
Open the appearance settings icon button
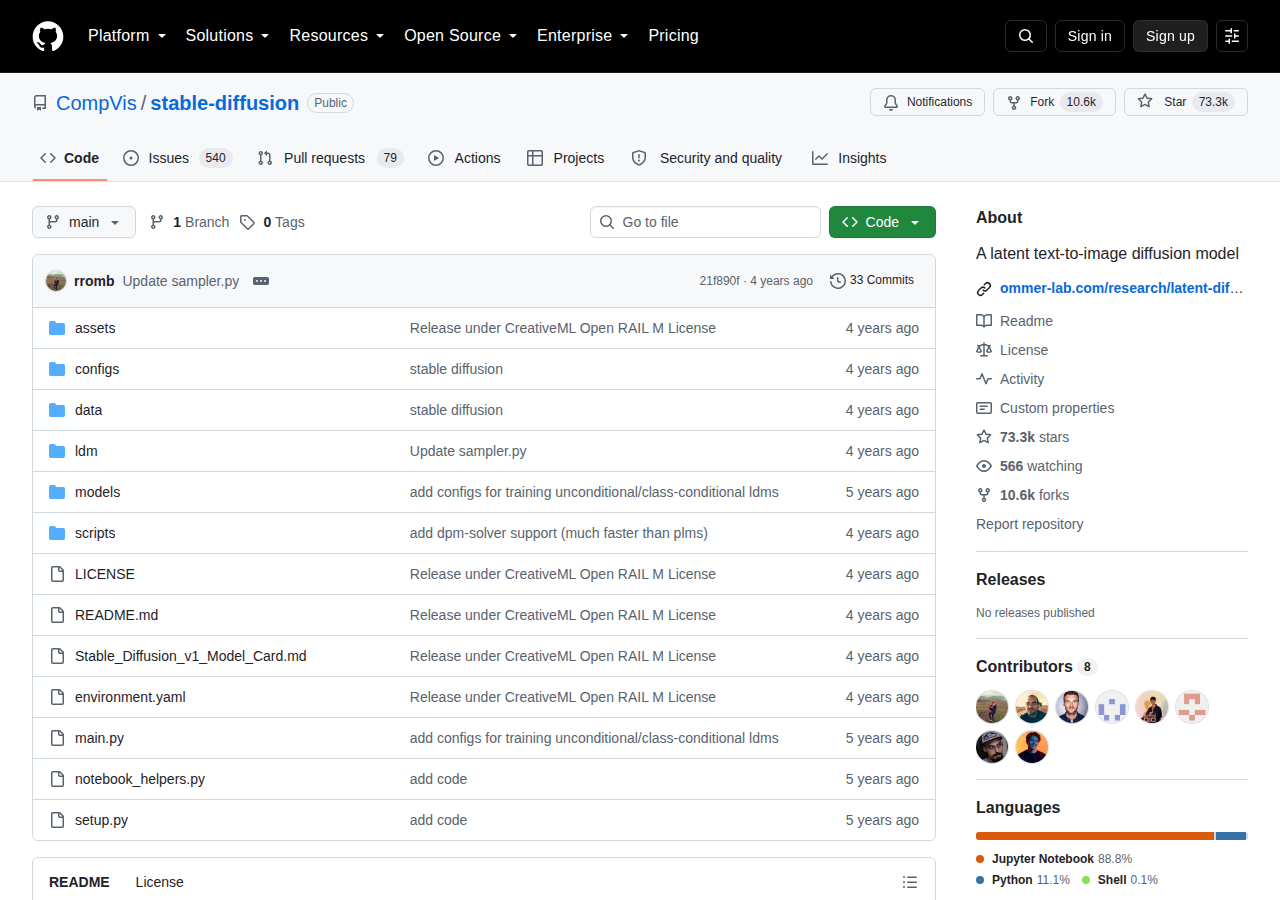click(1232, 36)
